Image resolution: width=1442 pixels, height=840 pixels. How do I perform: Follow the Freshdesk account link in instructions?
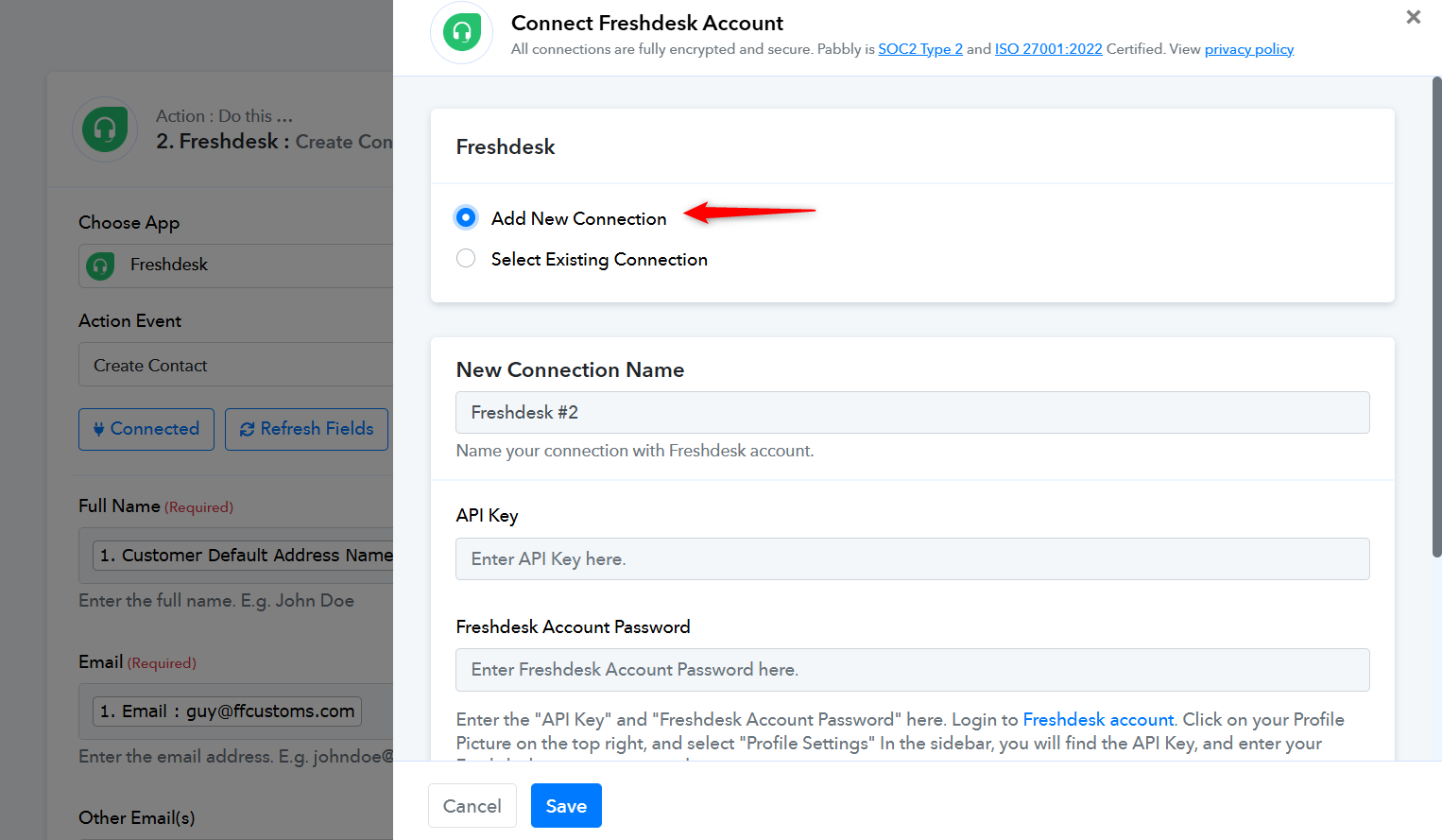[x=1098, y=719]
